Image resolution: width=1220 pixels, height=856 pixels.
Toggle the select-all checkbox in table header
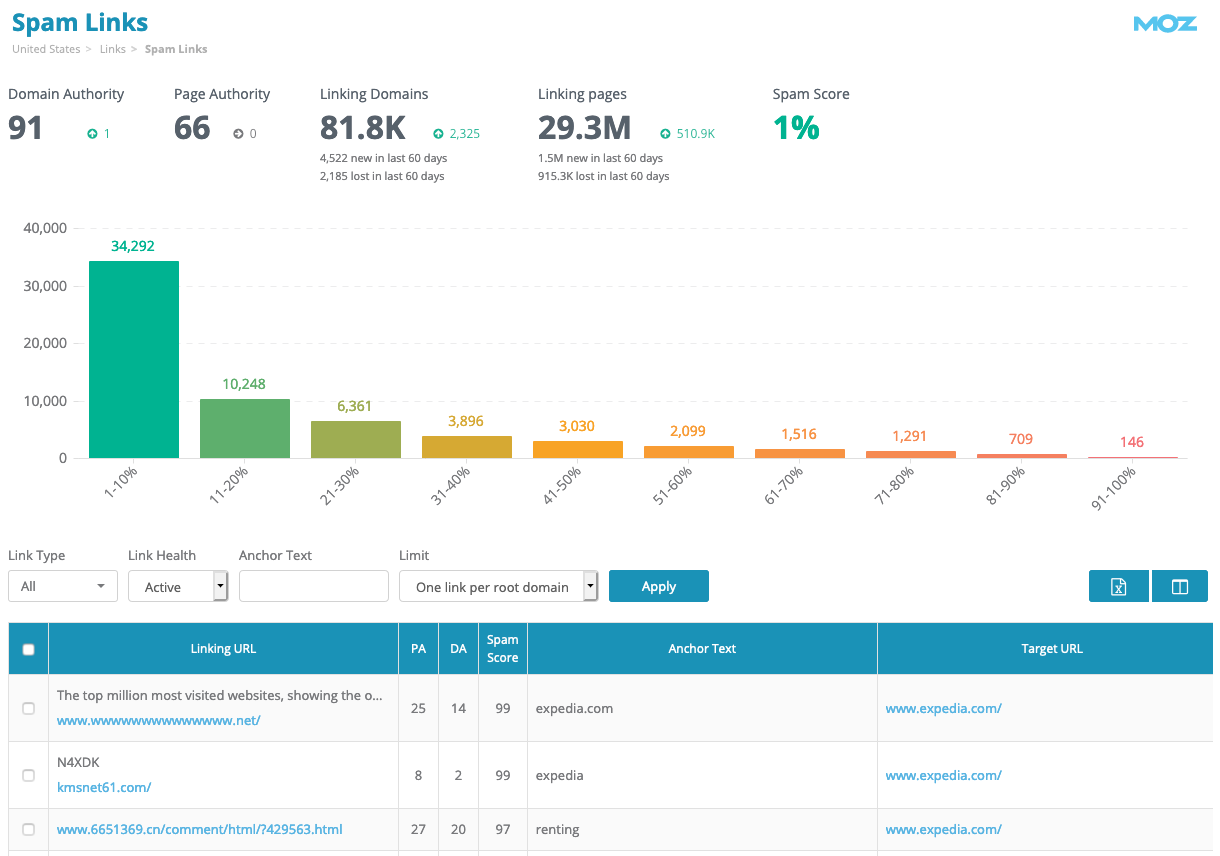pyautogui.click(x=28, y=649)
